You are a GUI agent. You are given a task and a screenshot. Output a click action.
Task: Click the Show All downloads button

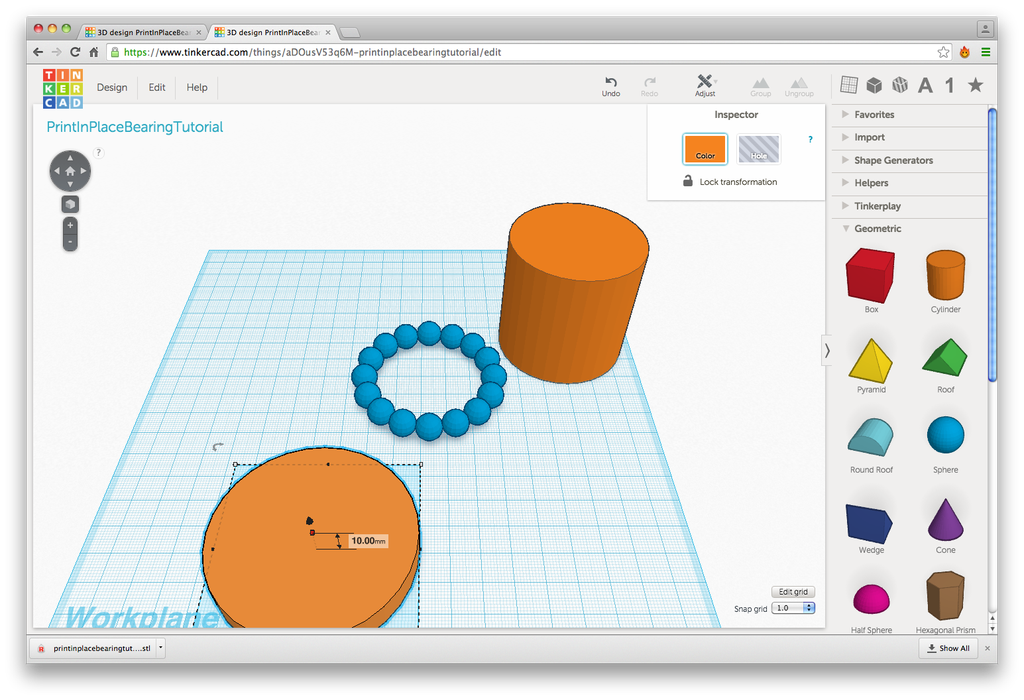point(948,648)
